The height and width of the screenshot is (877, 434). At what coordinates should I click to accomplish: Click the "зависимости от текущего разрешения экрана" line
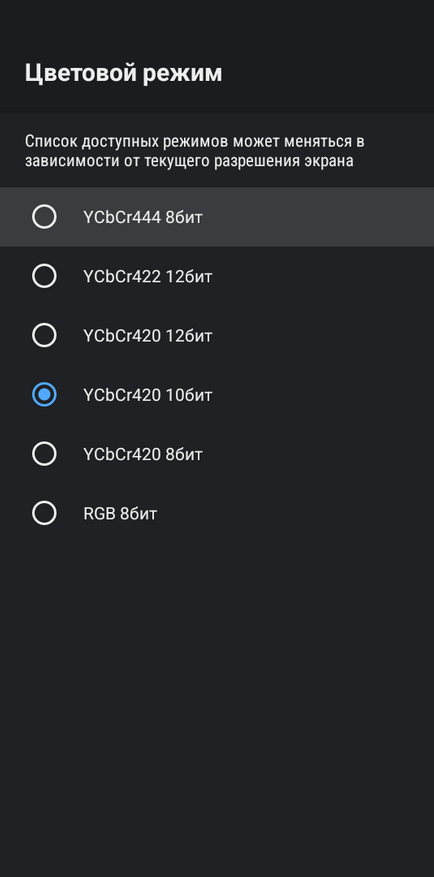point(189,161)
